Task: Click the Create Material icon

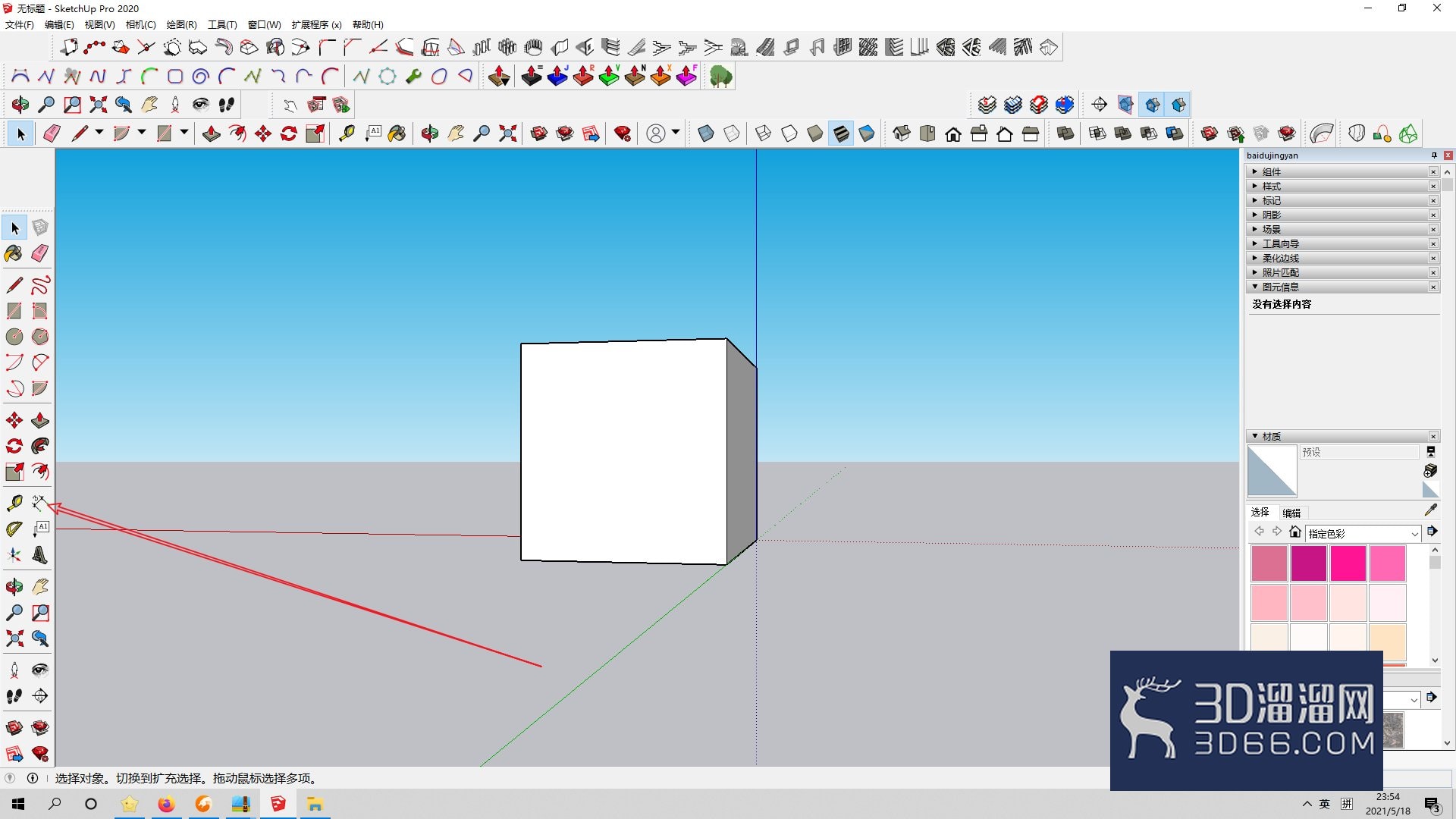Action: (x=1431, y=471)
